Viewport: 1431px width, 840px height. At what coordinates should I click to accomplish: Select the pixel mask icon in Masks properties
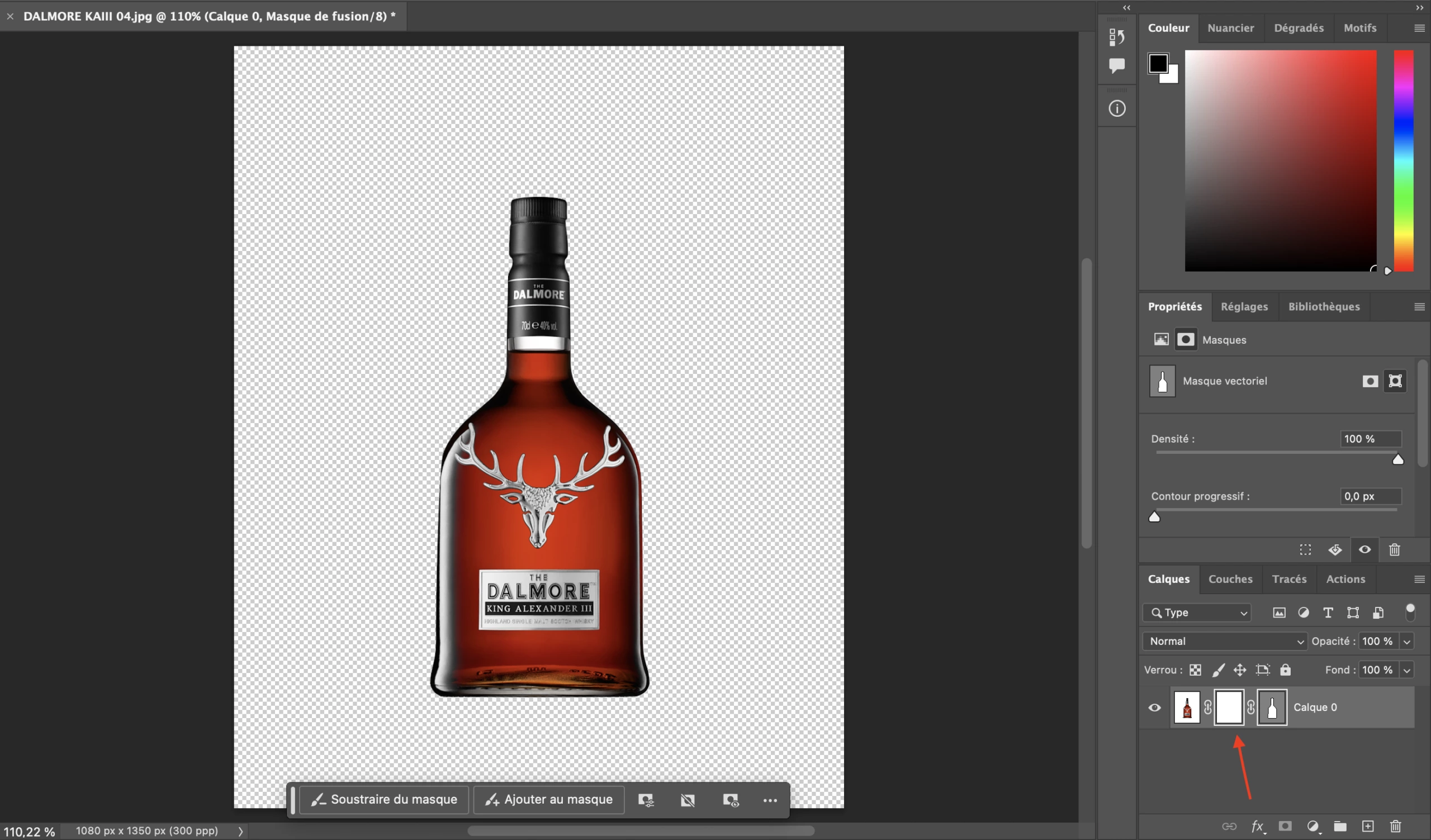click(1160, 339)
